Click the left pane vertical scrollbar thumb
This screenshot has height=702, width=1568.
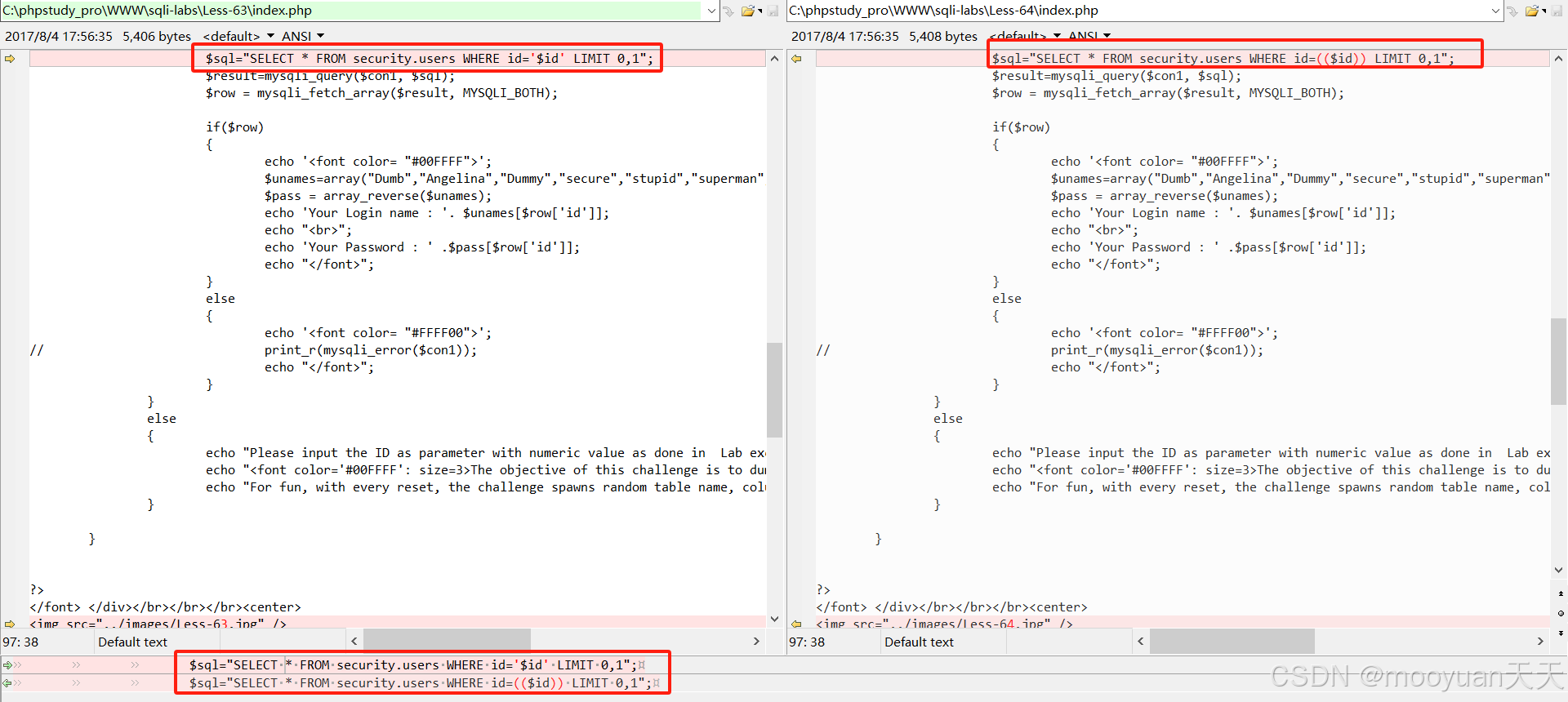(x=774, y=390)
